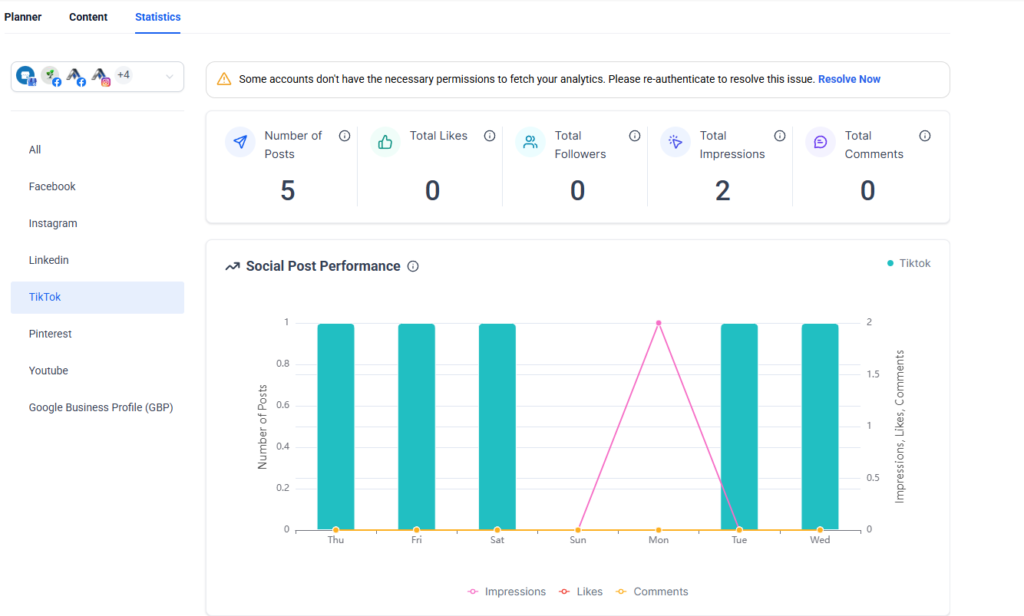
Task: Click the info icon beside Total Impressions
Action: pos(780,136)
